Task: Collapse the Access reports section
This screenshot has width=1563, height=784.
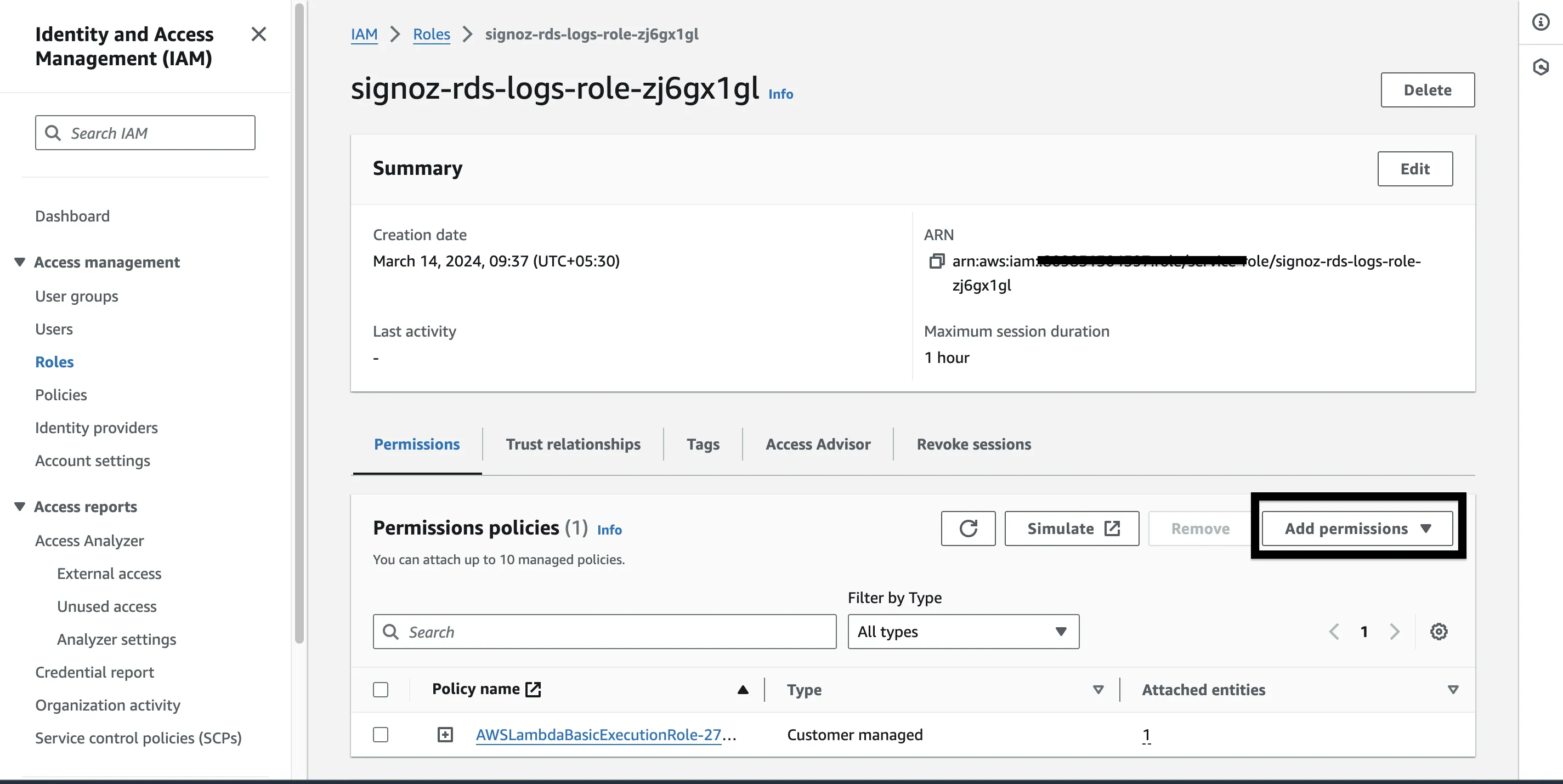Action: coord(19,506)
